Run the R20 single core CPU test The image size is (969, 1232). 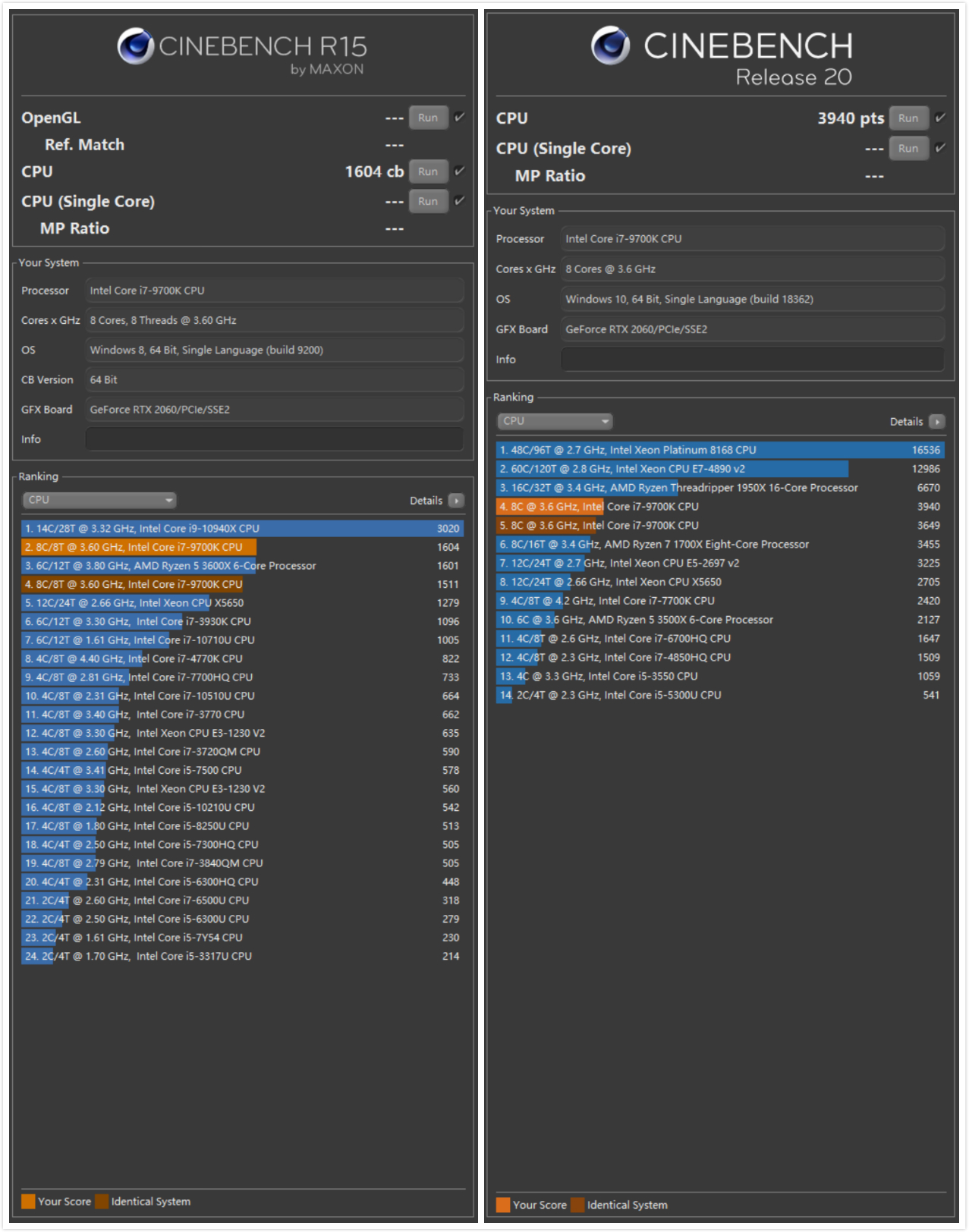[908, 148]
